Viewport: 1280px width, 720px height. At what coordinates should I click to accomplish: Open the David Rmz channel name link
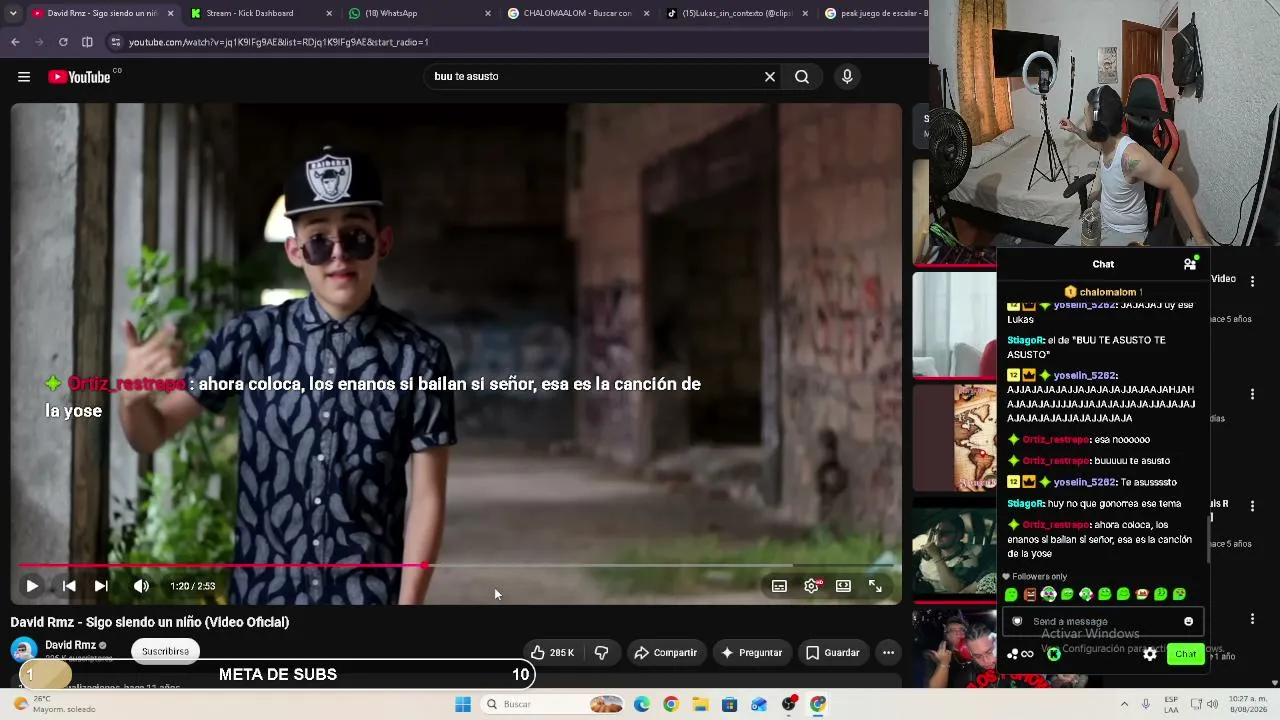(x=71, y=645)
